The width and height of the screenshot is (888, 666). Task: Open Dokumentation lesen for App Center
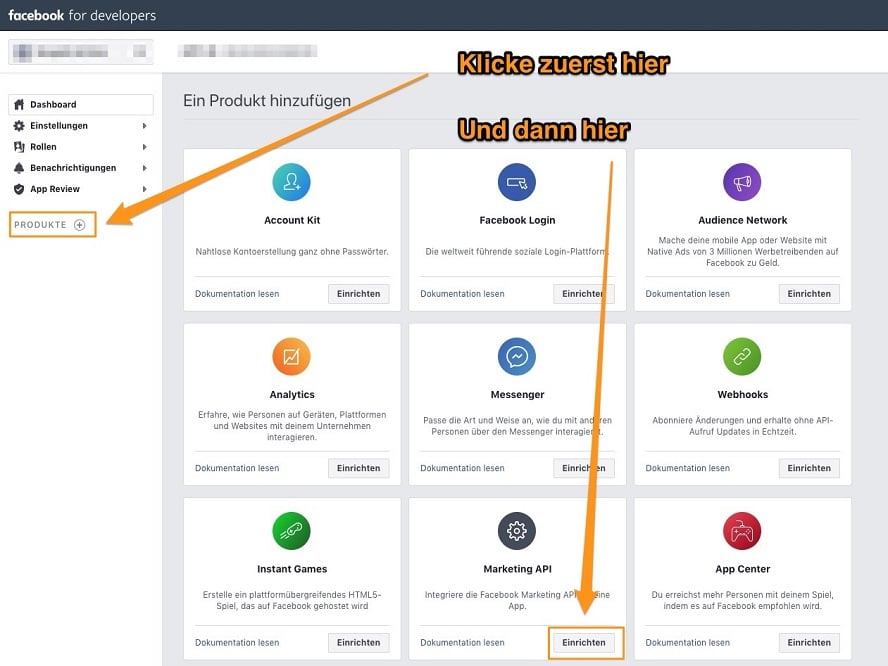pyautogui.click(x=688, y=643)
